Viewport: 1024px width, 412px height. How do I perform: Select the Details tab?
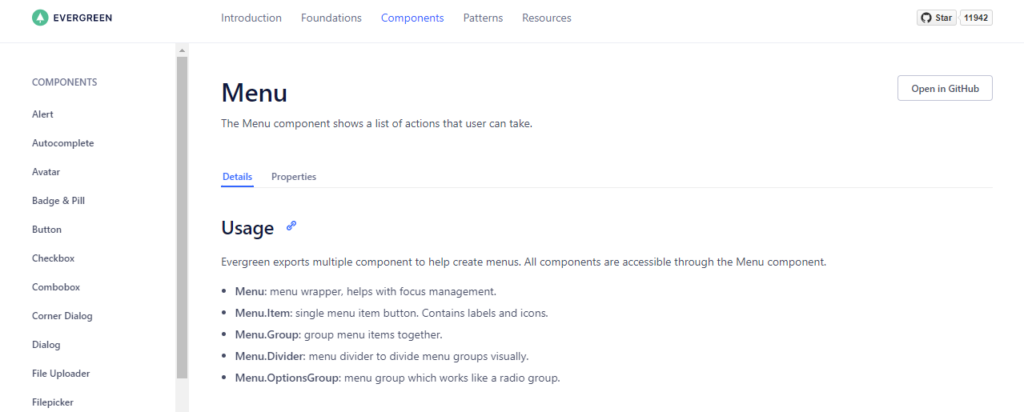[x=237, y=177]
